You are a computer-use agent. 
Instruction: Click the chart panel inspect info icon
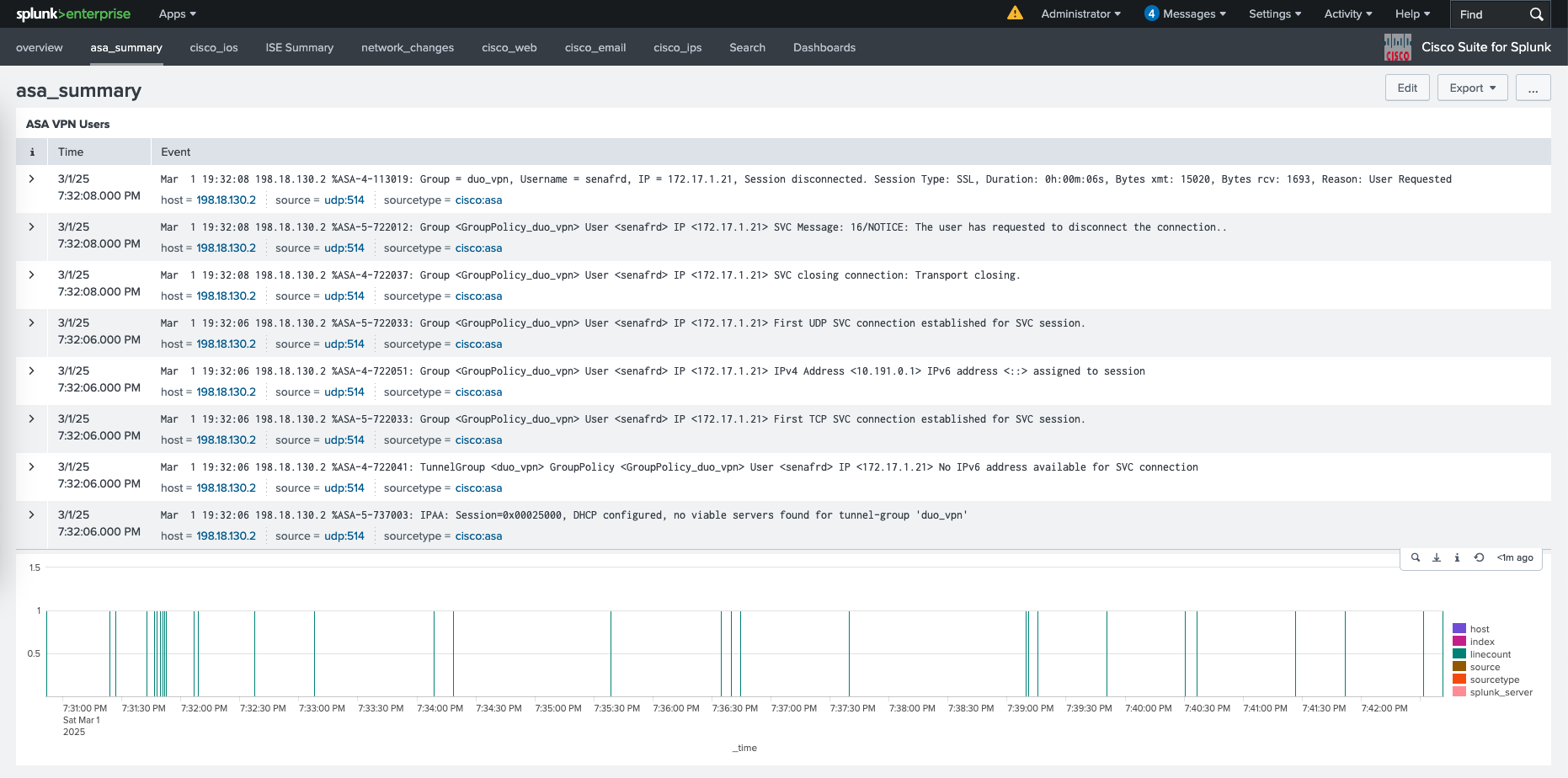point(1457,557)
